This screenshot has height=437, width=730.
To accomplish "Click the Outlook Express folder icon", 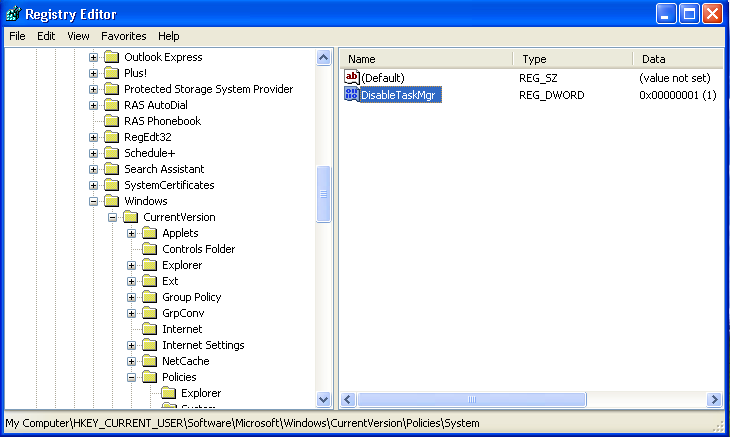I will (x=111, y=57).
